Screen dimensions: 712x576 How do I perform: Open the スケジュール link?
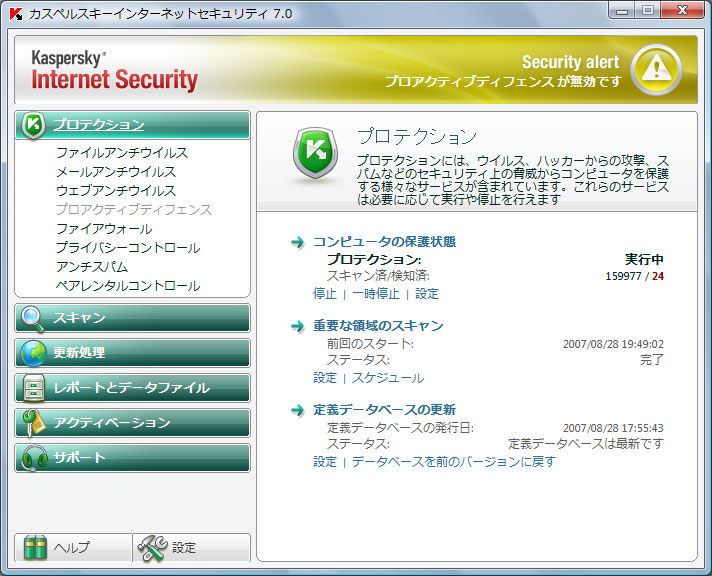(388, 378)
